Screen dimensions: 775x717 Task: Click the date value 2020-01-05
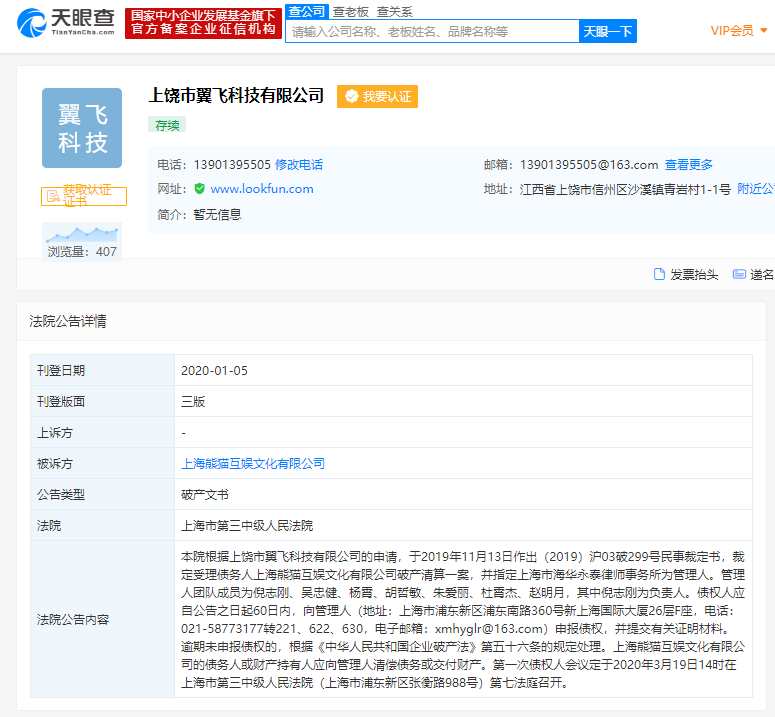(x=215, y=371)
